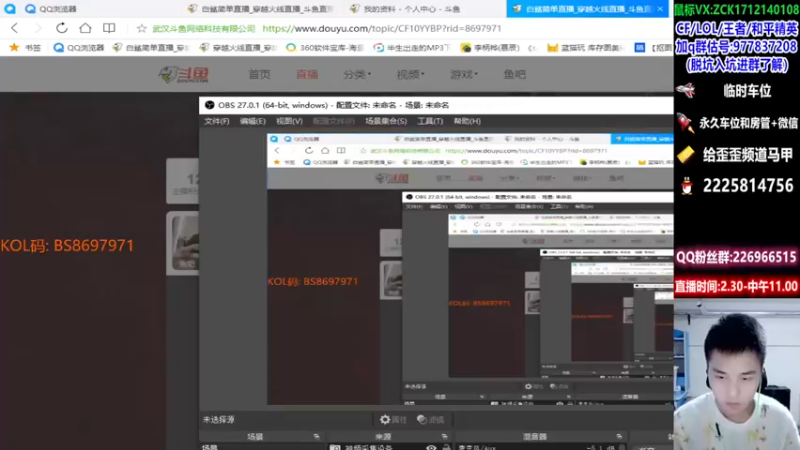Screen dimensions: 800x450
Task: Click the OBS logo in title bar
Action: (x=209, y=105)
